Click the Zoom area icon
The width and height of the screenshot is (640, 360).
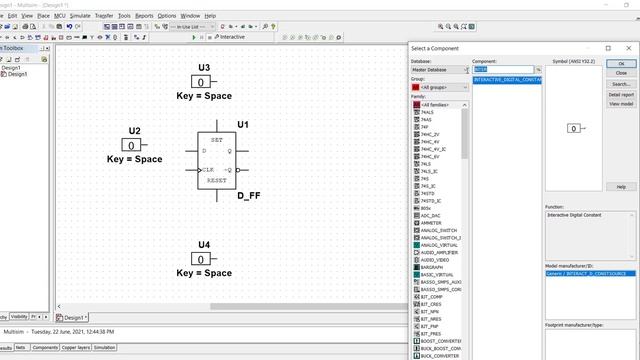456,27
